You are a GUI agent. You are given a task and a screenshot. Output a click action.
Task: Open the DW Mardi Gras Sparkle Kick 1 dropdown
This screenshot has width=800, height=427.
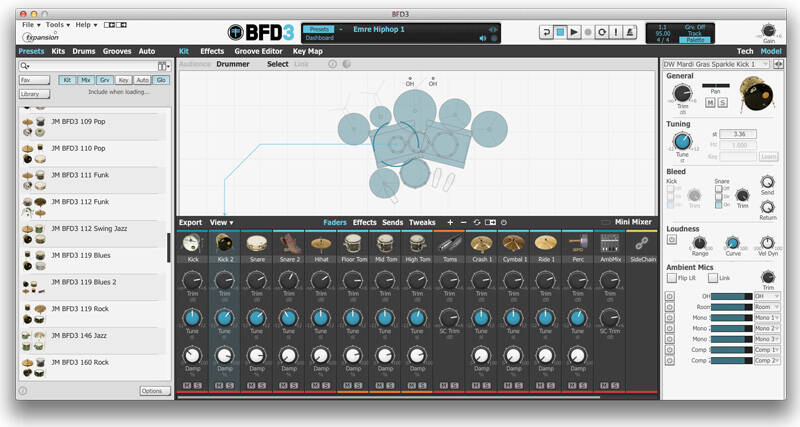click(716, 64)
